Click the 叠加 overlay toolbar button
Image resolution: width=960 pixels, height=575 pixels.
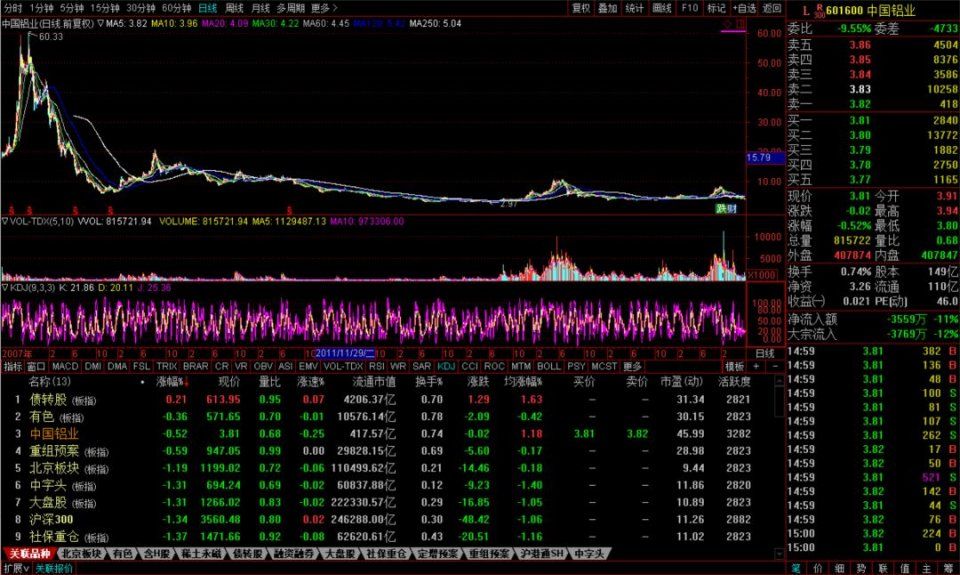tap(608, 7)
